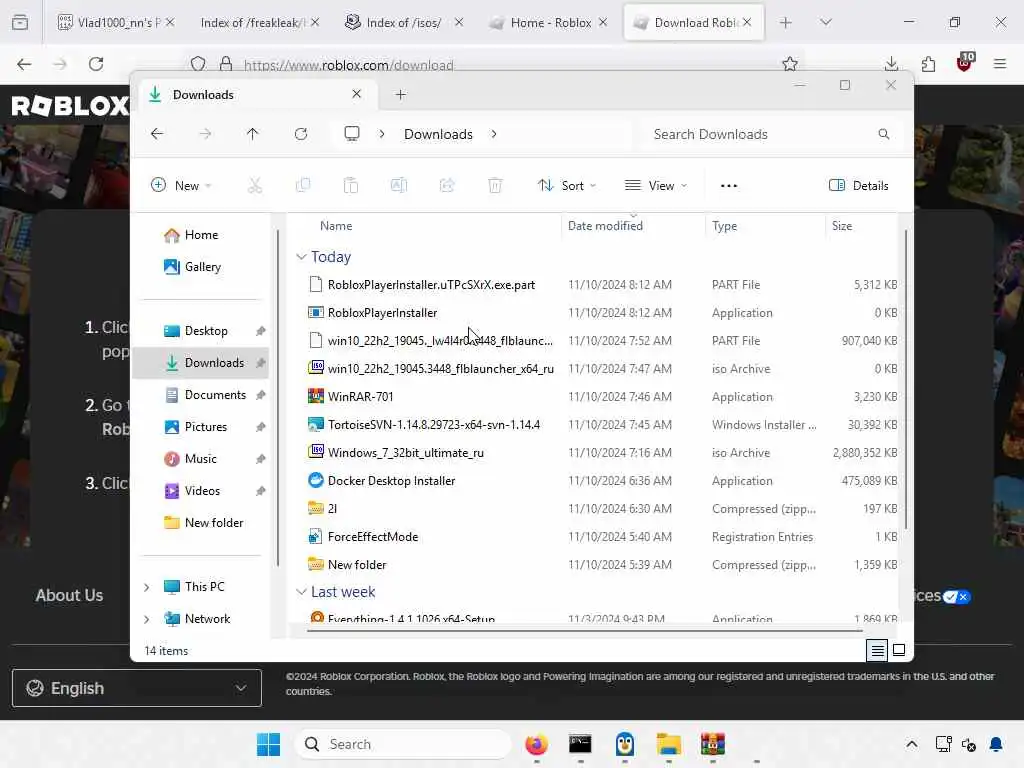Go up one folder level in Explorer
Viewport: 1024px width, 768px height.
tap(253, 134)
